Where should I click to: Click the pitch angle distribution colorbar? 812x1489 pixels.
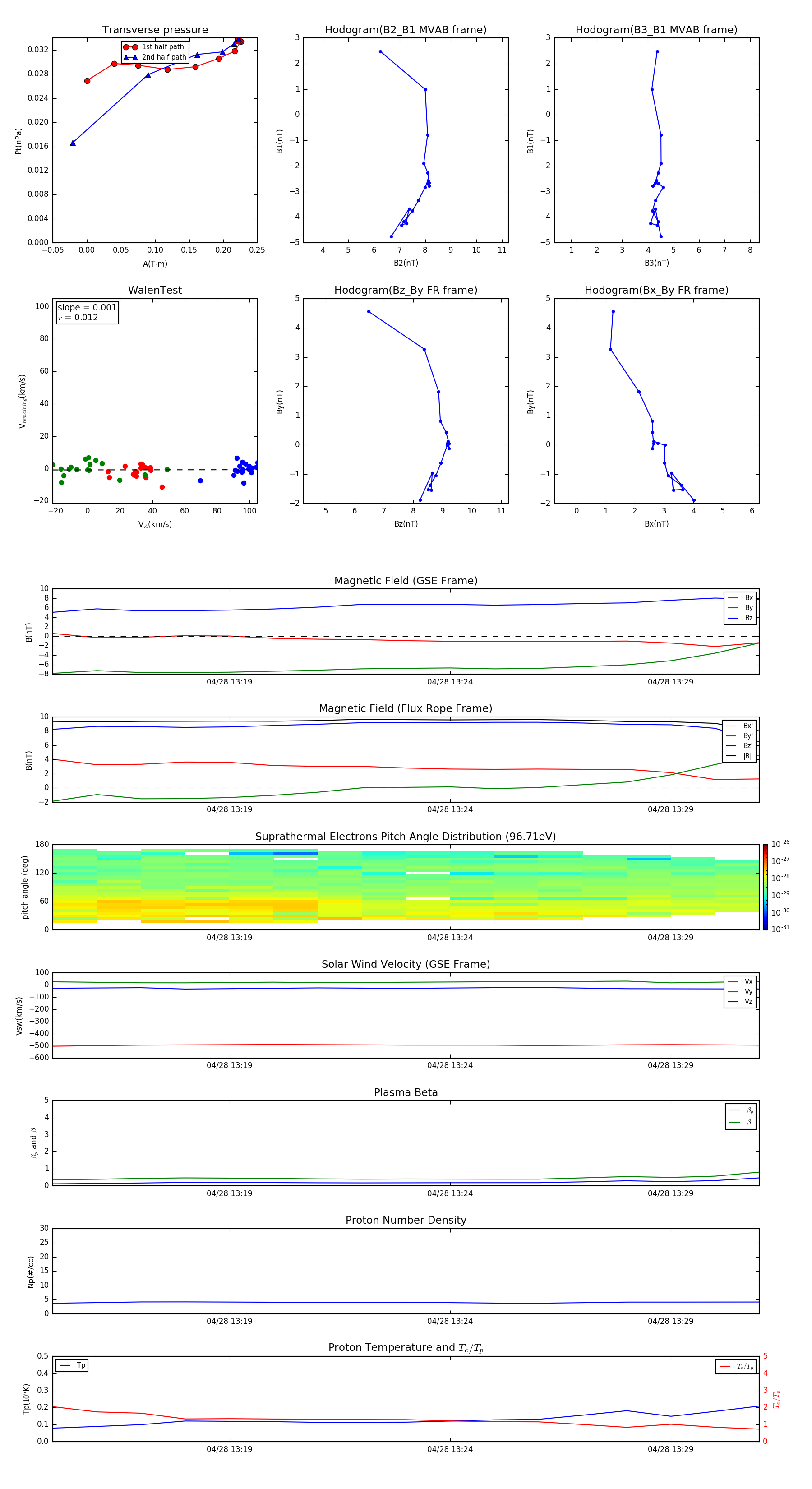coord(765,886)
